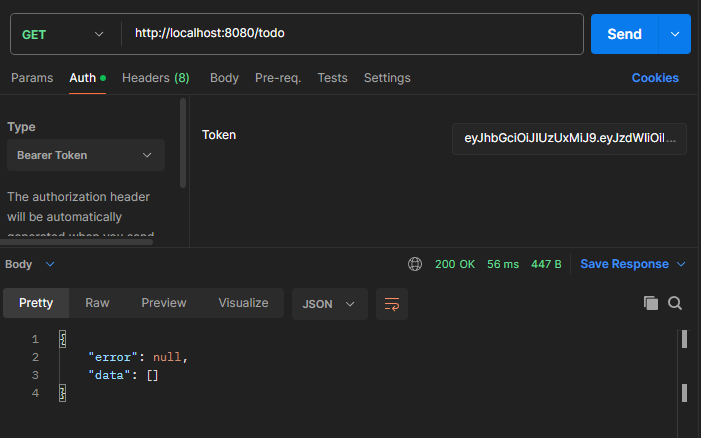Image resolution: width=701 pixels, height=438 pixels.
Task: Open the JSON format dropdown
Action: coord(329,303)
